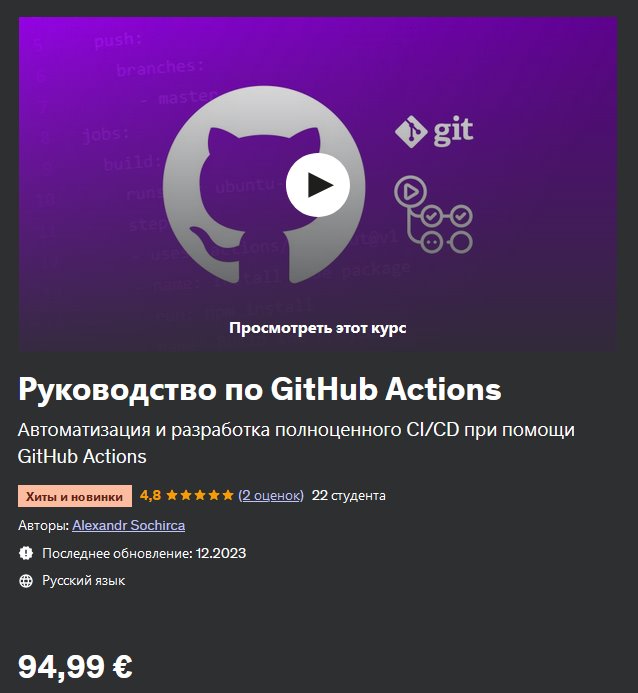Click the Хиты и новинки badge
638x693 pixels.
75,496
